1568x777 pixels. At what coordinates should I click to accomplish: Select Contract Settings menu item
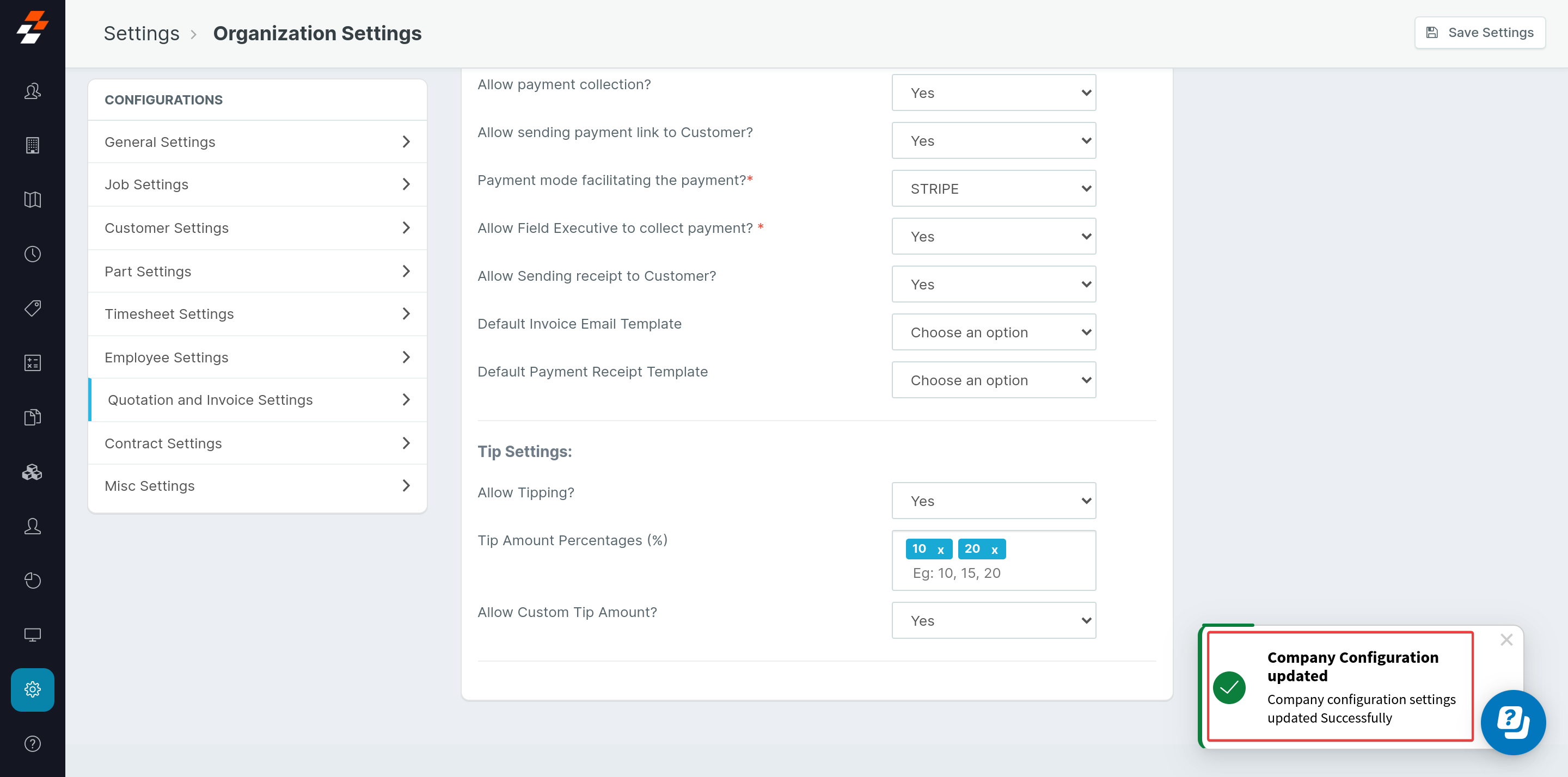(257, 443)
